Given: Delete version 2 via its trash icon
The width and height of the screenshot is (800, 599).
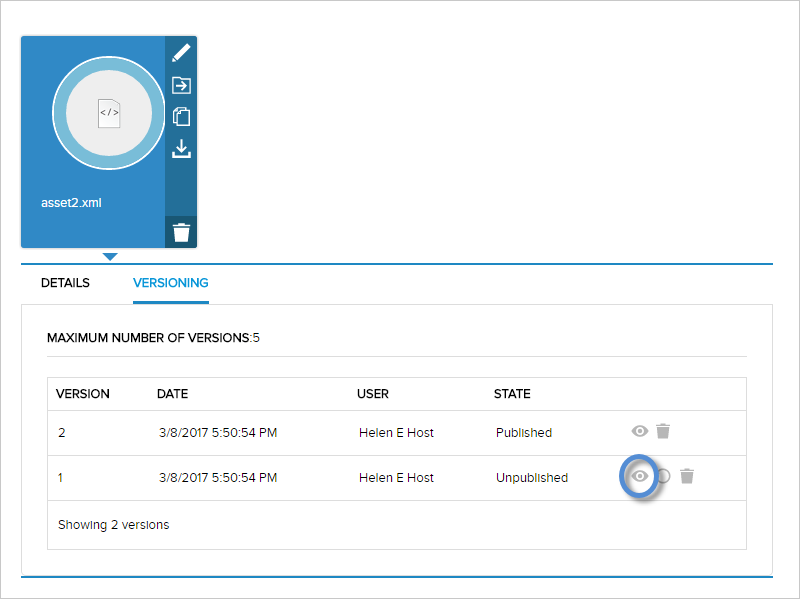Looking at the screenshot, I should pyautogui.click(x=663, y=431).
